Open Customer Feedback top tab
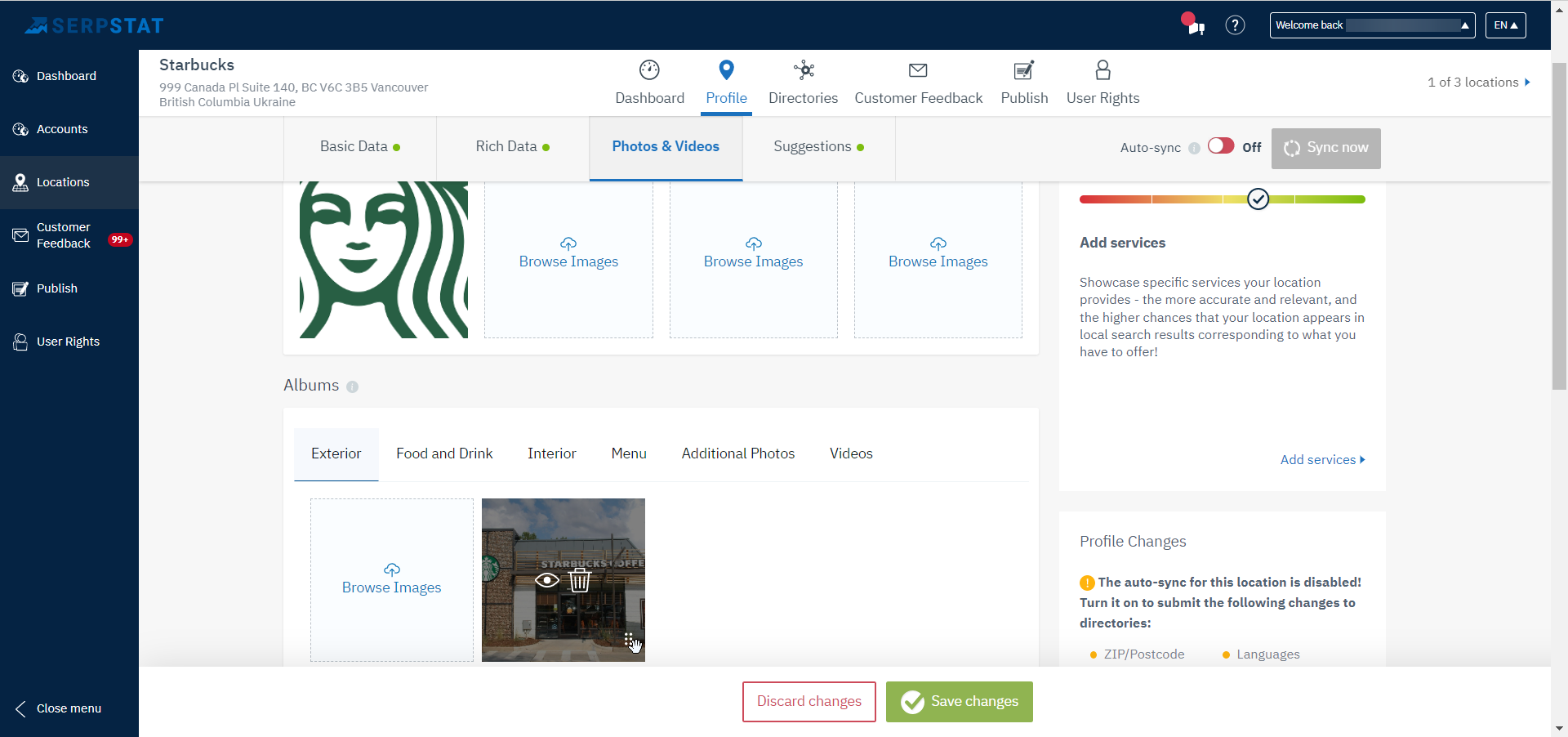 (918, 83)
